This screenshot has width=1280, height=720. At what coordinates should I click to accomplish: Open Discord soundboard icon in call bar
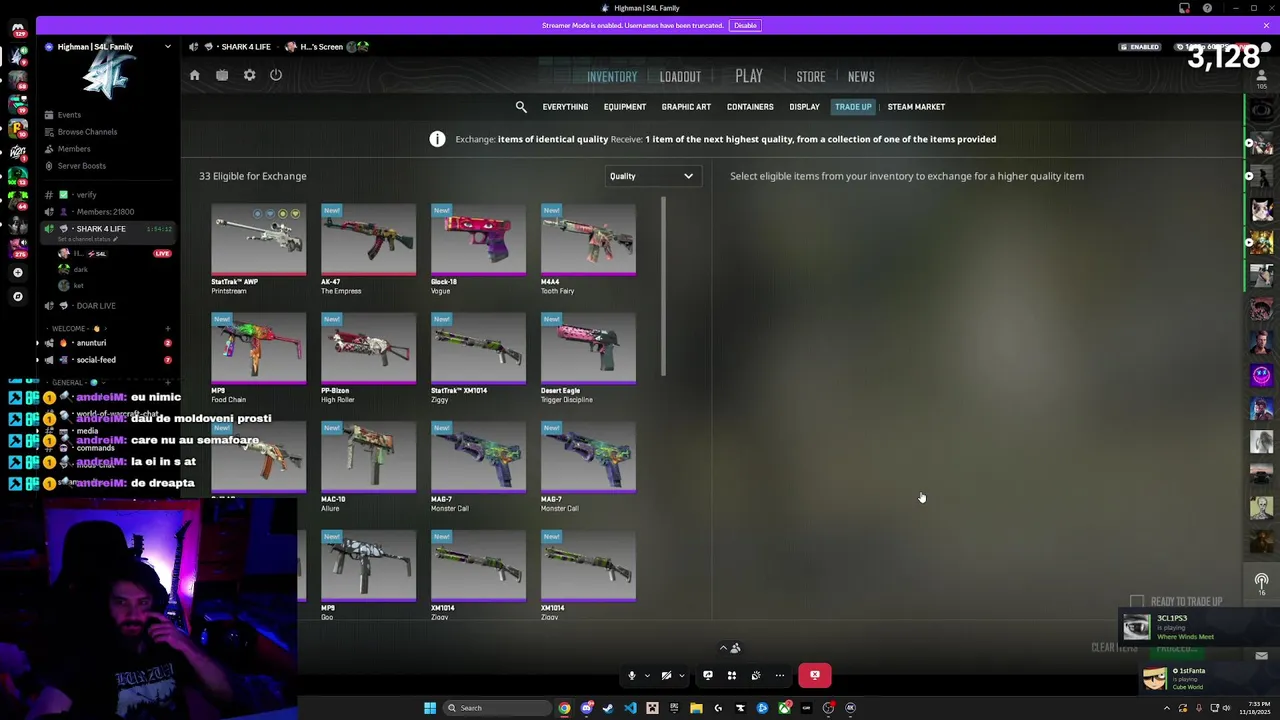tap(756, 676)
